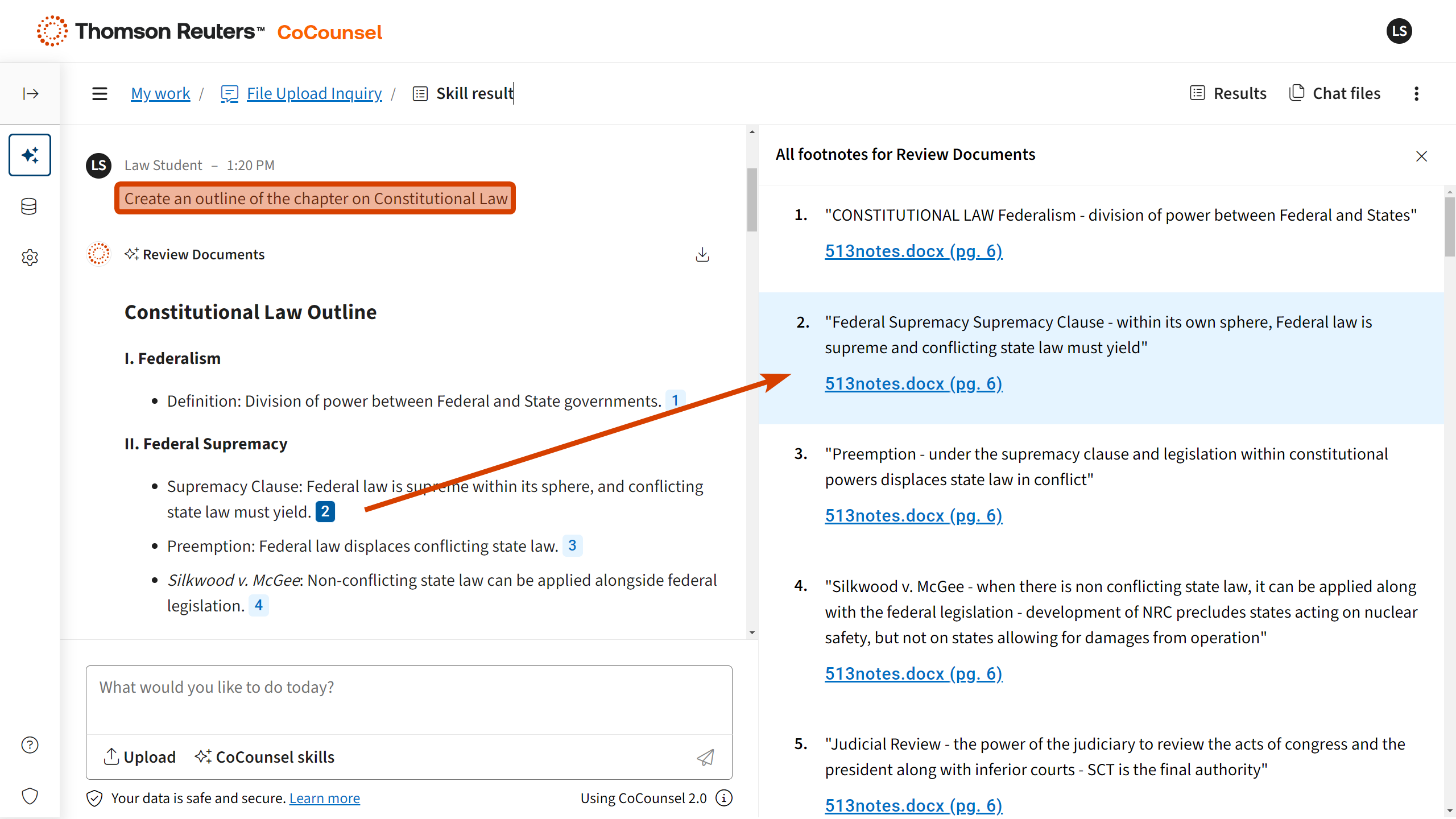Open the LS user profile avatar
1456x819 pixels.
click(x=1399, y=31)
